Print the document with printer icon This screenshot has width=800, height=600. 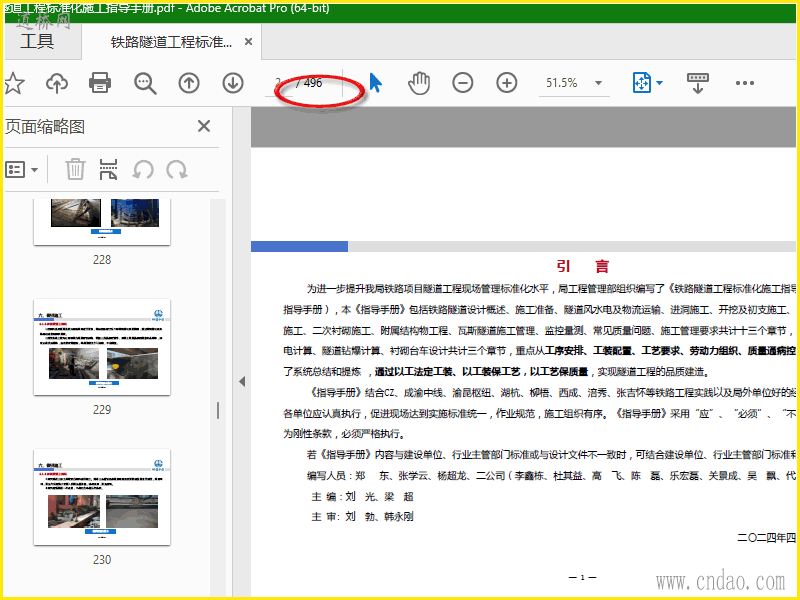click(x=100, y=83)
